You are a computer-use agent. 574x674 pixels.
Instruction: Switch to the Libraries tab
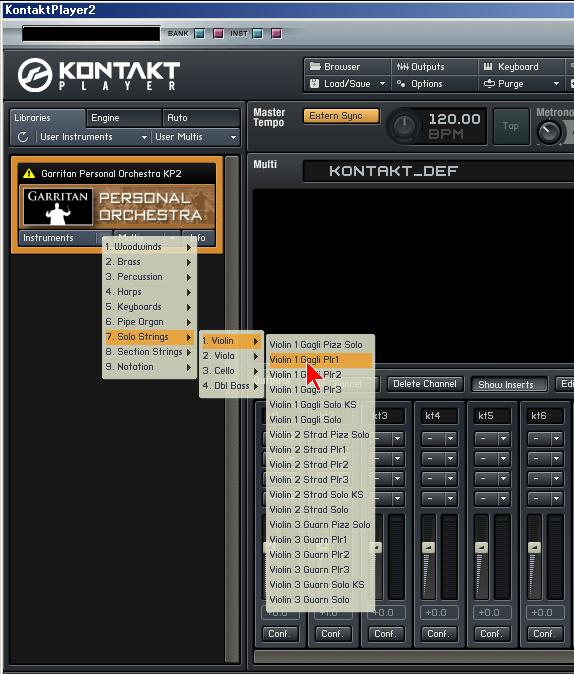coord(47,118)
